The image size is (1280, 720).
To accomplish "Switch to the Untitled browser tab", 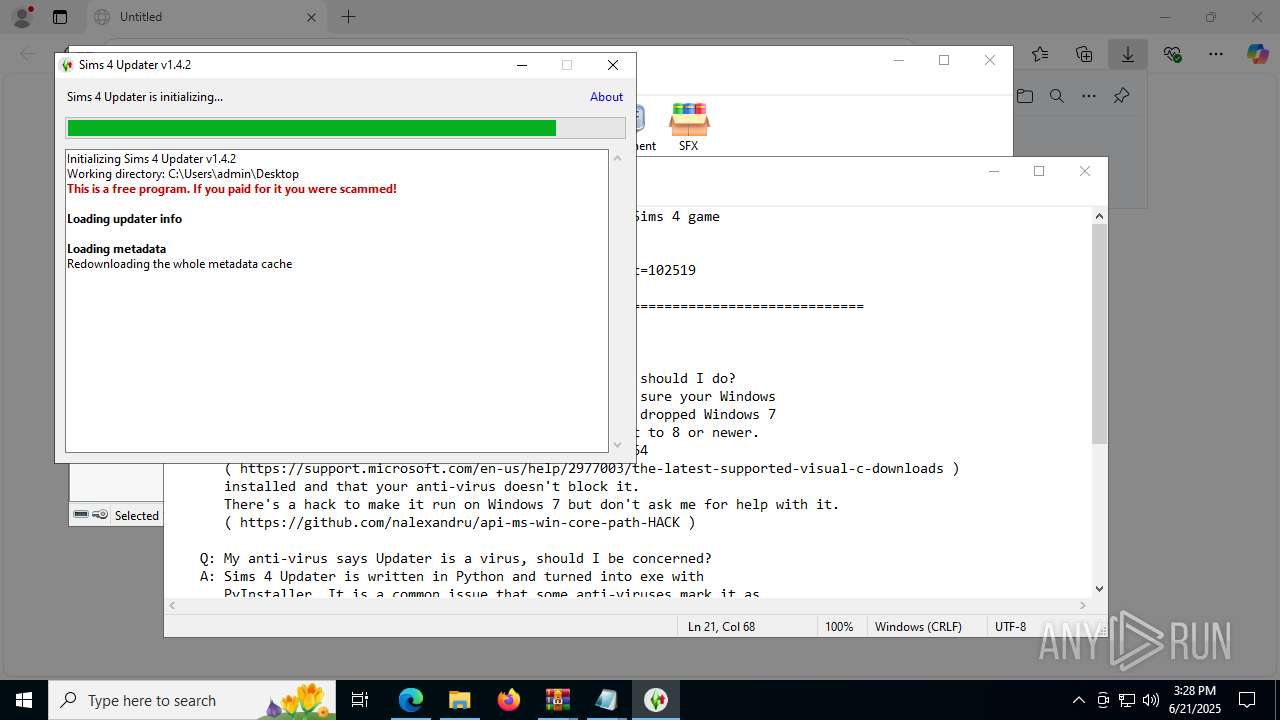I will coord(205,17).
